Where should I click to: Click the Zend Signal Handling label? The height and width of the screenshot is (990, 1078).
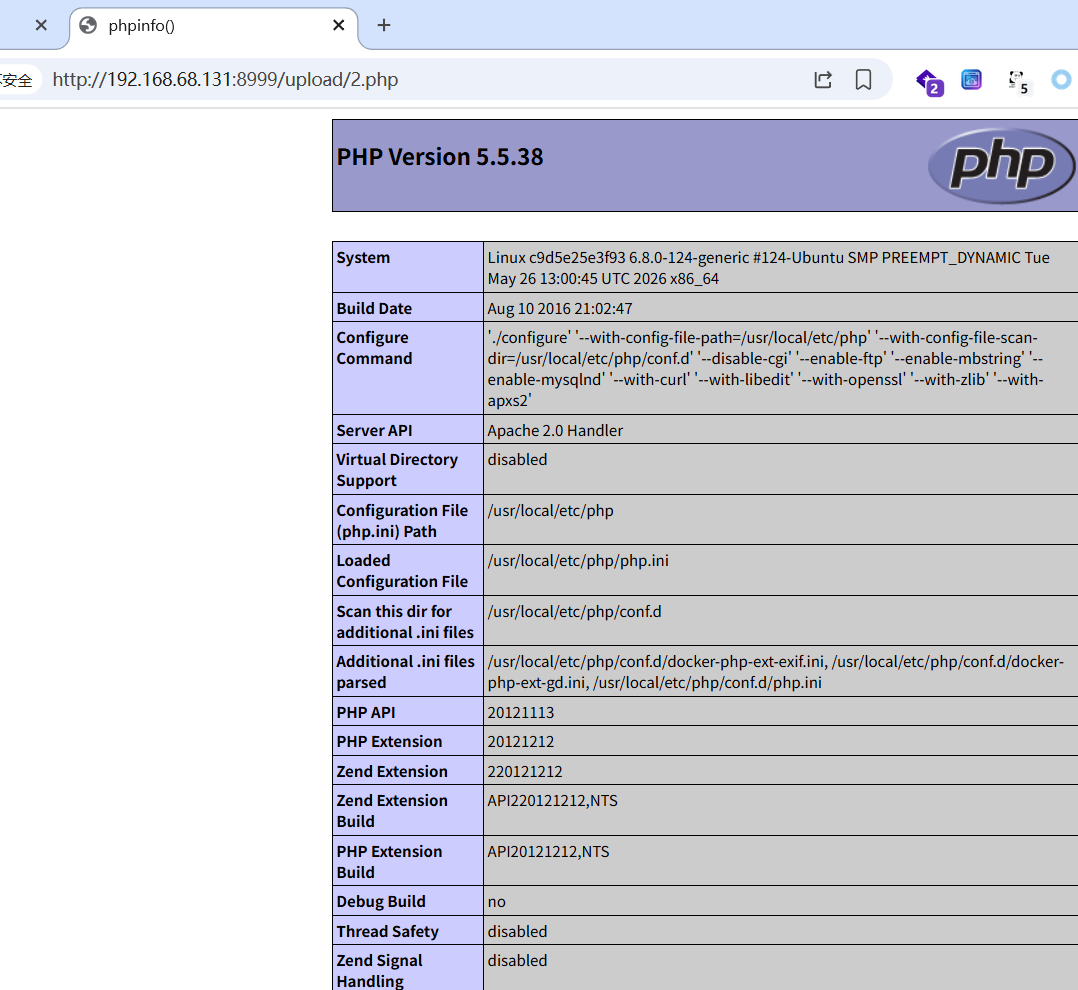click(x=379, y=971)
